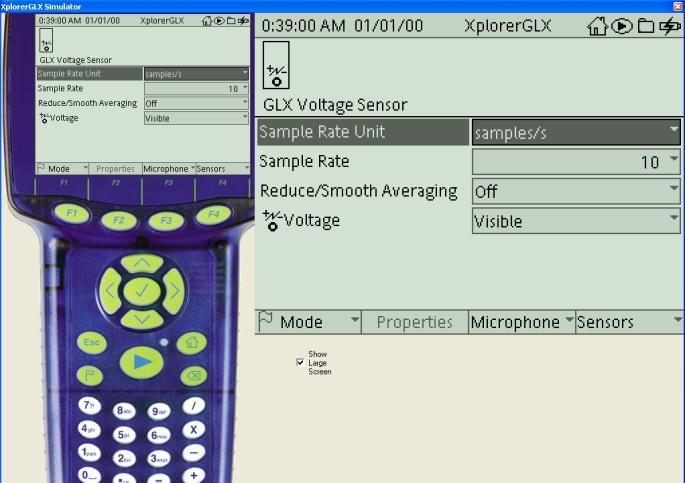
Task: Click the 4 number key
Action: click(89, 429)
